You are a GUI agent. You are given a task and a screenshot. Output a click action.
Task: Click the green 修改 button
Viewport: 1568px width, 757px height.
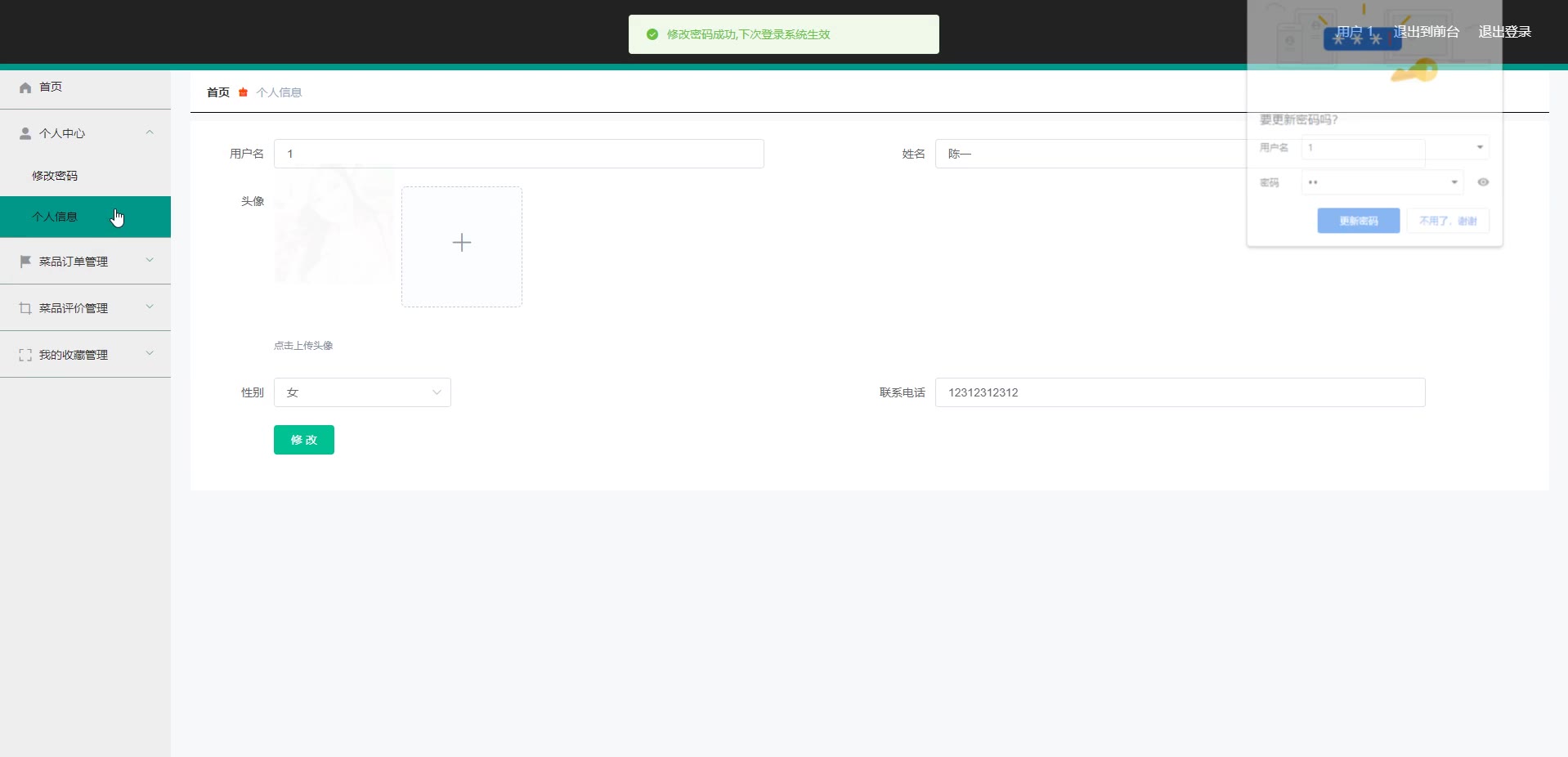(304, 440)
